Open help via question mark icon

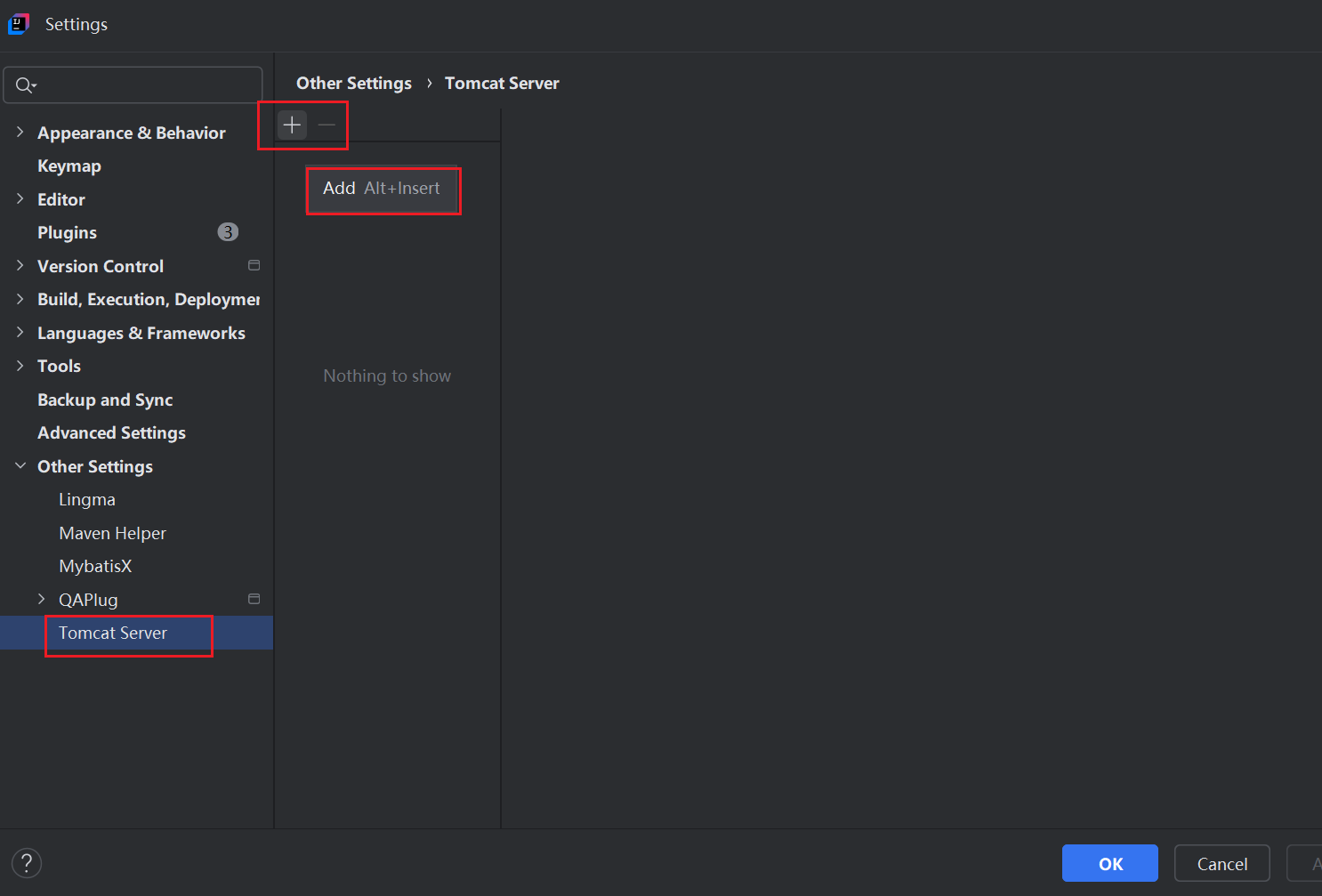coord(27,862)
